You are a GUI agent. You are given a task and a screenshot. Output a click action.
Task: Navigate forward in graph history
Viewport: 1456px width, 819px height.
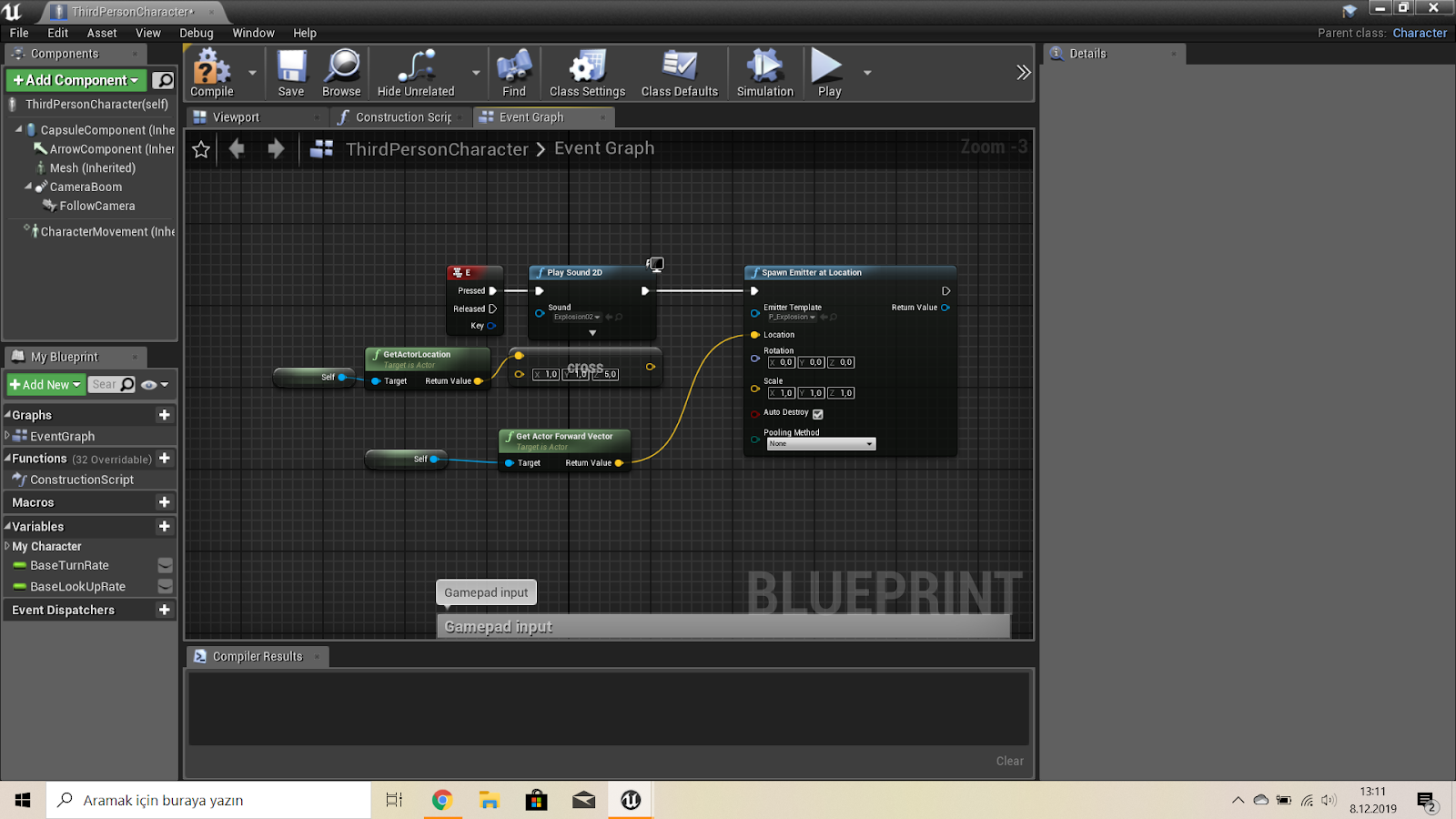pyautogui.click(x=276, y=148)
